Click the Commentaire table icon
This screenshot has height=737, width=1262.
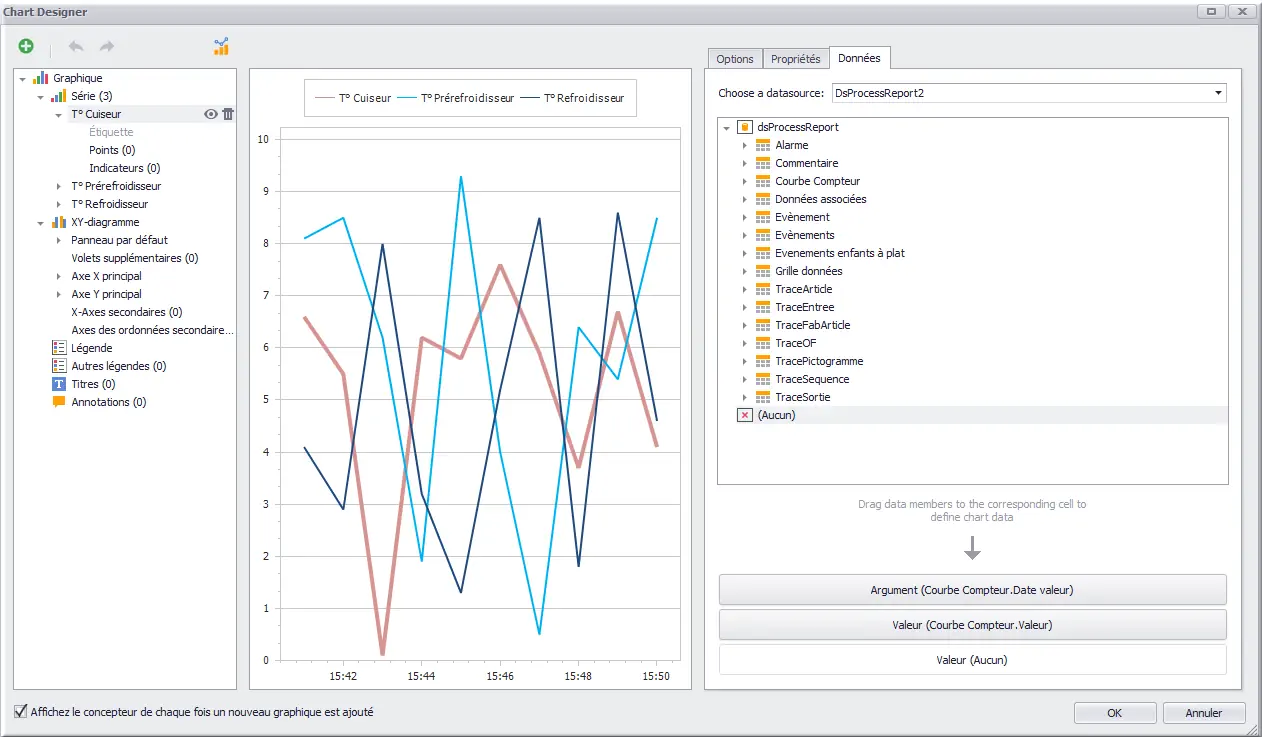[x=763, y=163]
